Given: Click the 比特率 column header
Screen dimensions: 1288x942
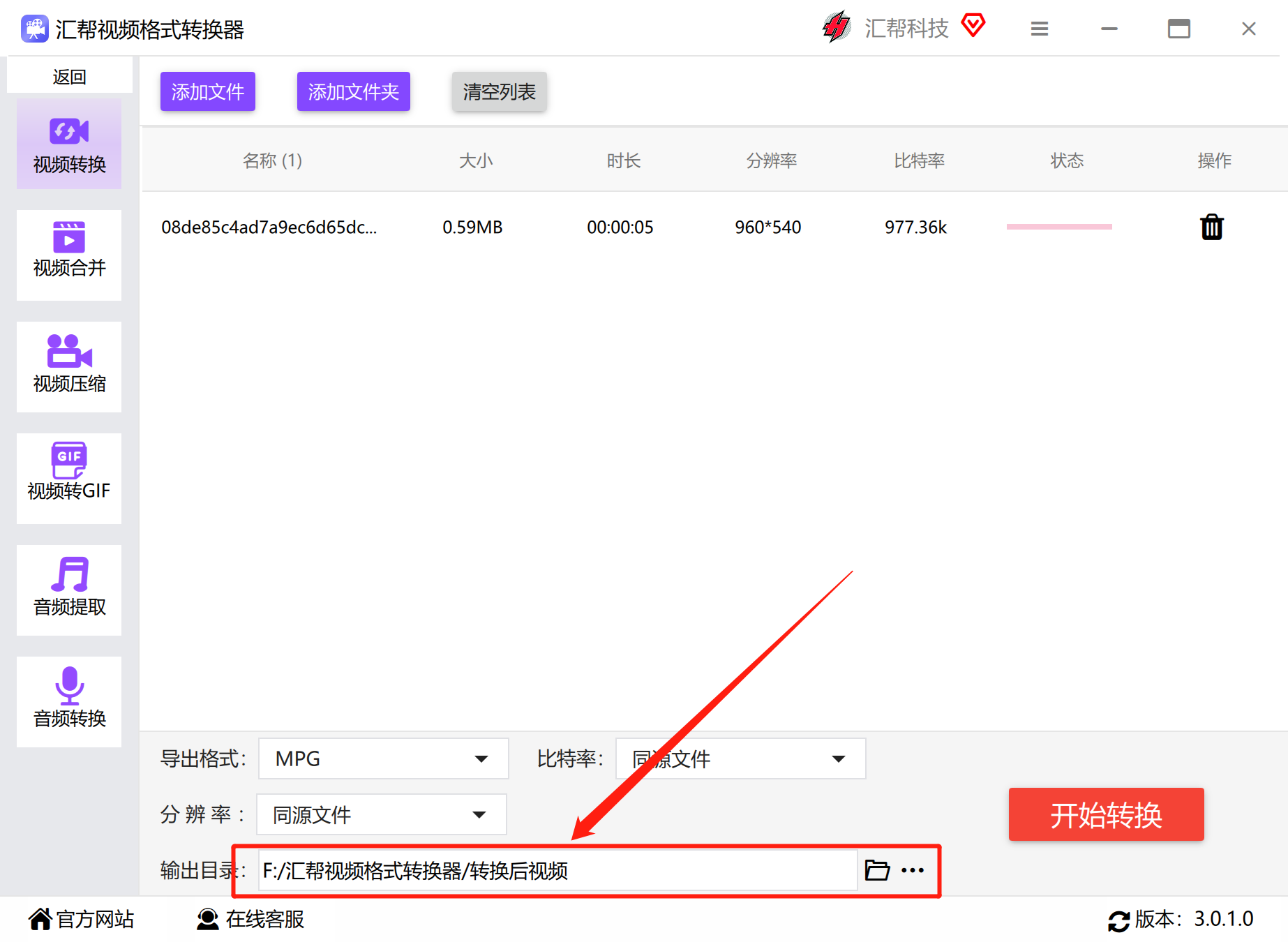Looking at the screenshot, I should [x=920, y=160].
